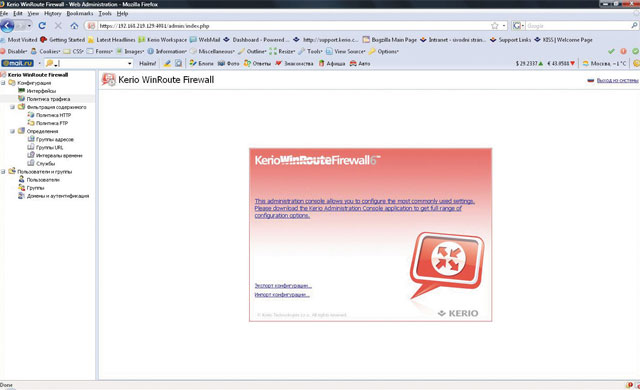
Task: Open Блоги from the mail.ru toolbar
Action: point(201,63)
